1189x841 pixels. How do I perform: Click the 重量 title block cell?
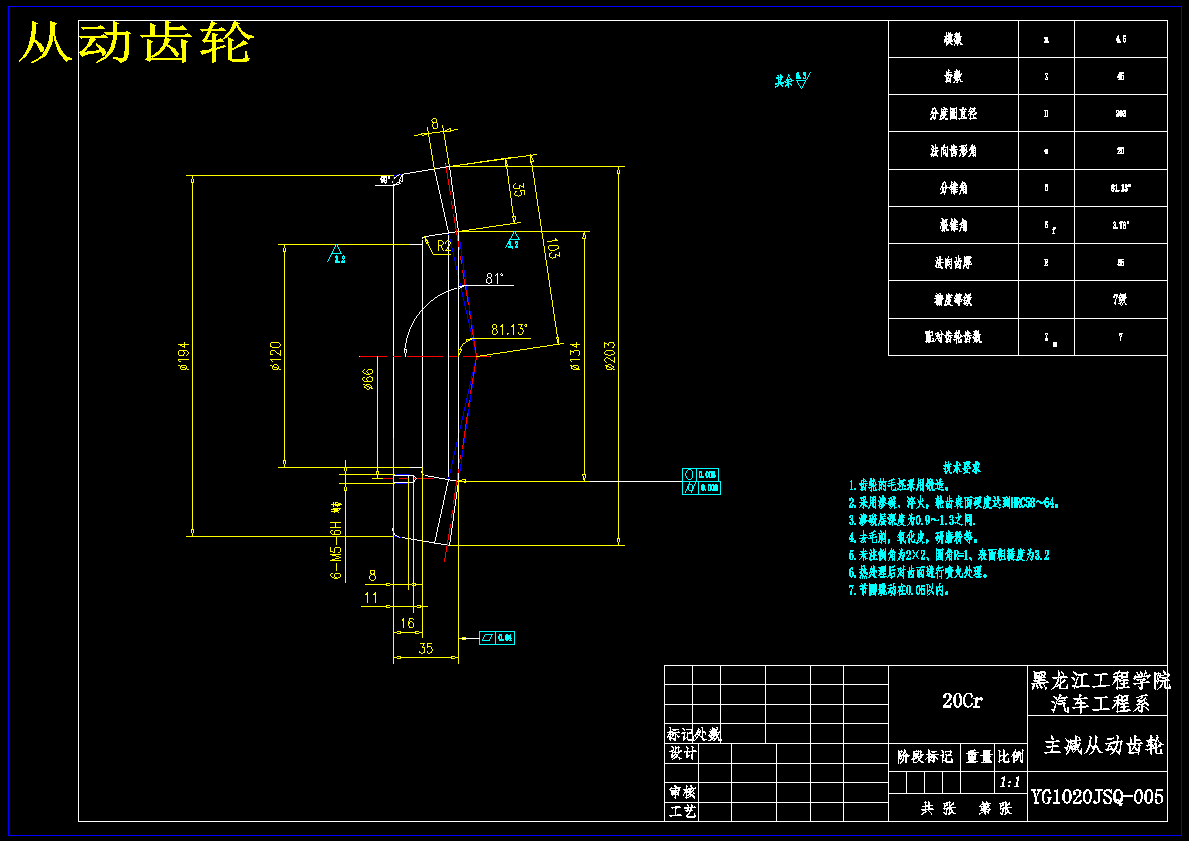pyautogui.click(x=979, y=756)
